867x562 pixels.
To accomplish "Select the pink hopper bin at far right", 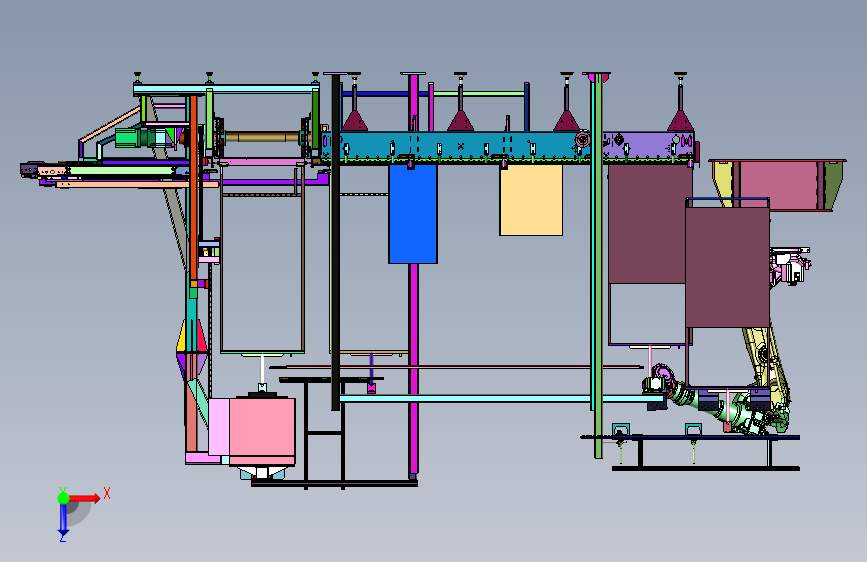I will pyautogui.click(x=779, y=185).
